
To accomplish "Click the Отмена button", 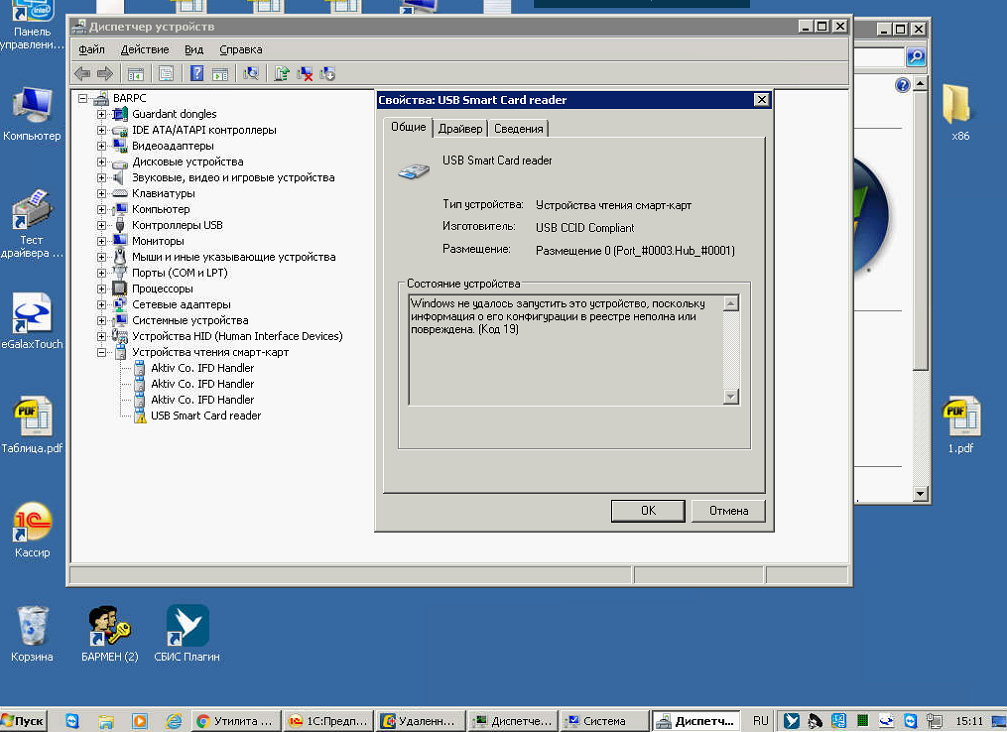I will (728, 511).
